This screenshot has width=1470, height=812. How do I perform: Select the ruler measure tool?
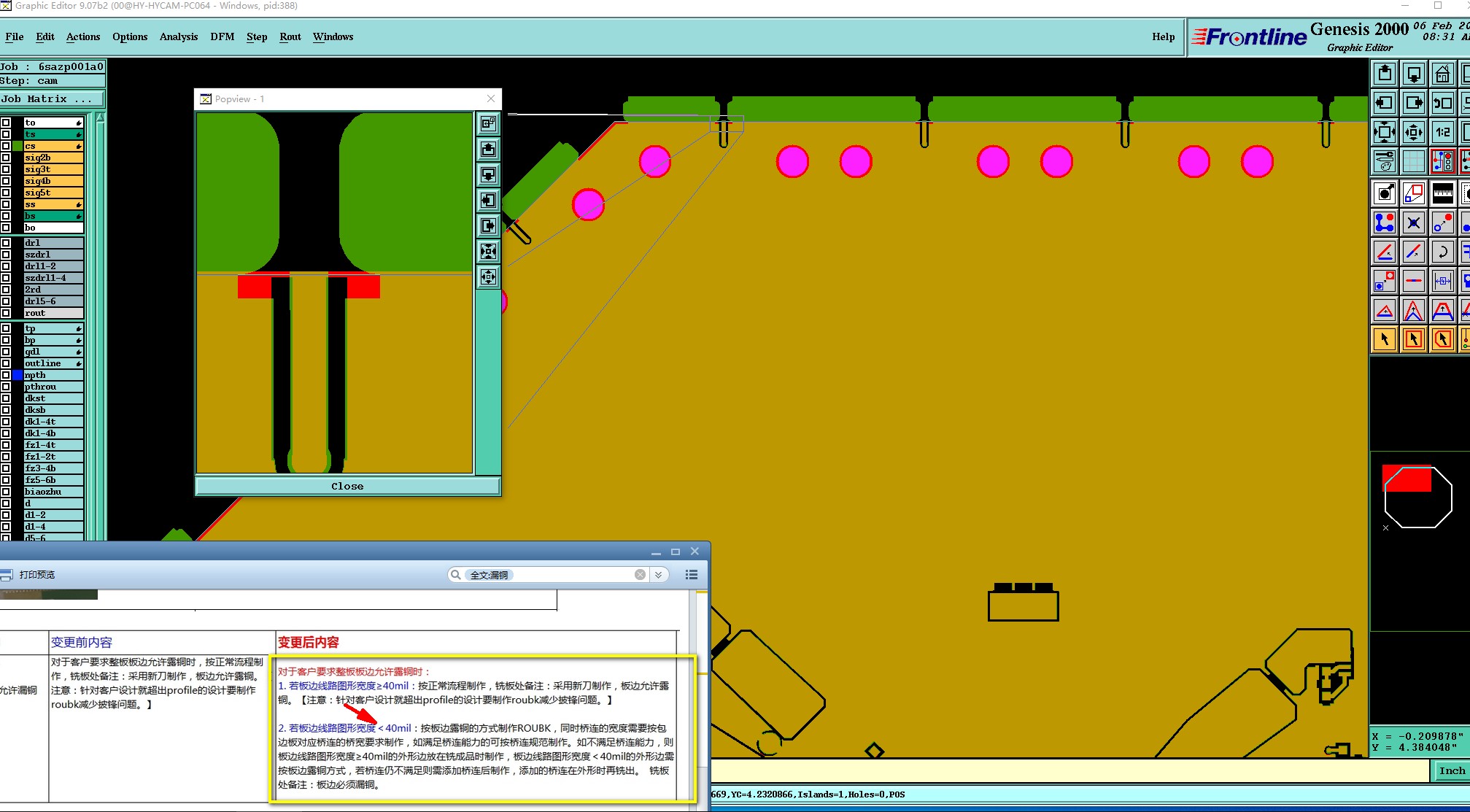(x=1442, y=193)
